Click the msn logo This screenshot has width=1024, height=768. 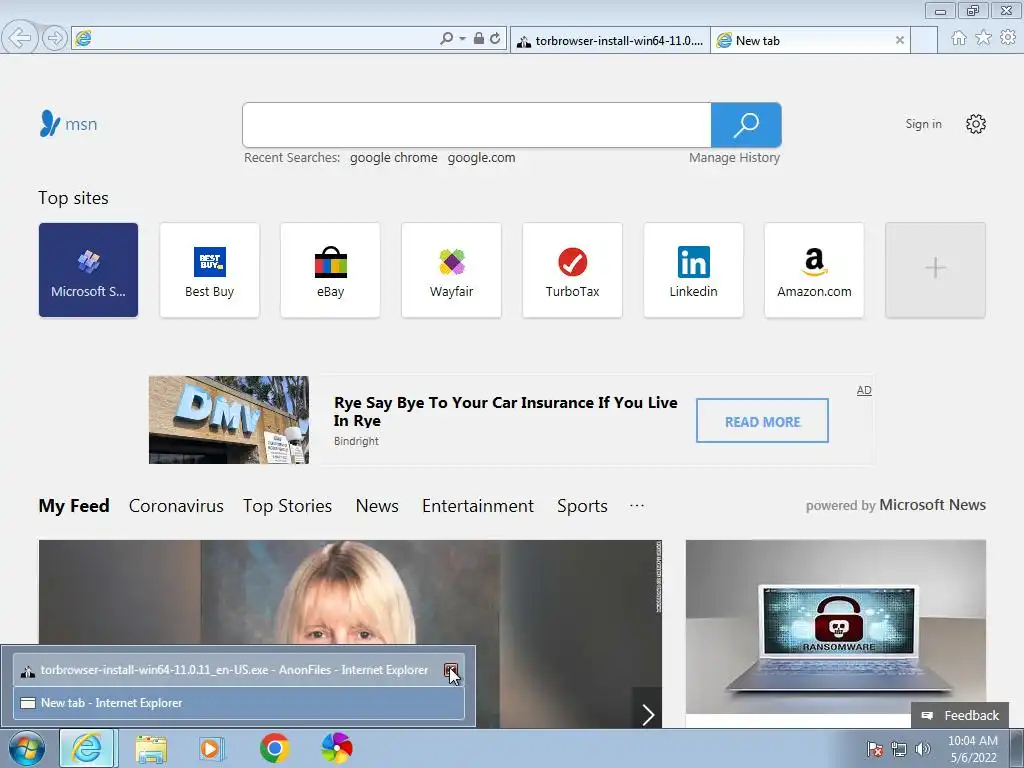pos(69,123)
